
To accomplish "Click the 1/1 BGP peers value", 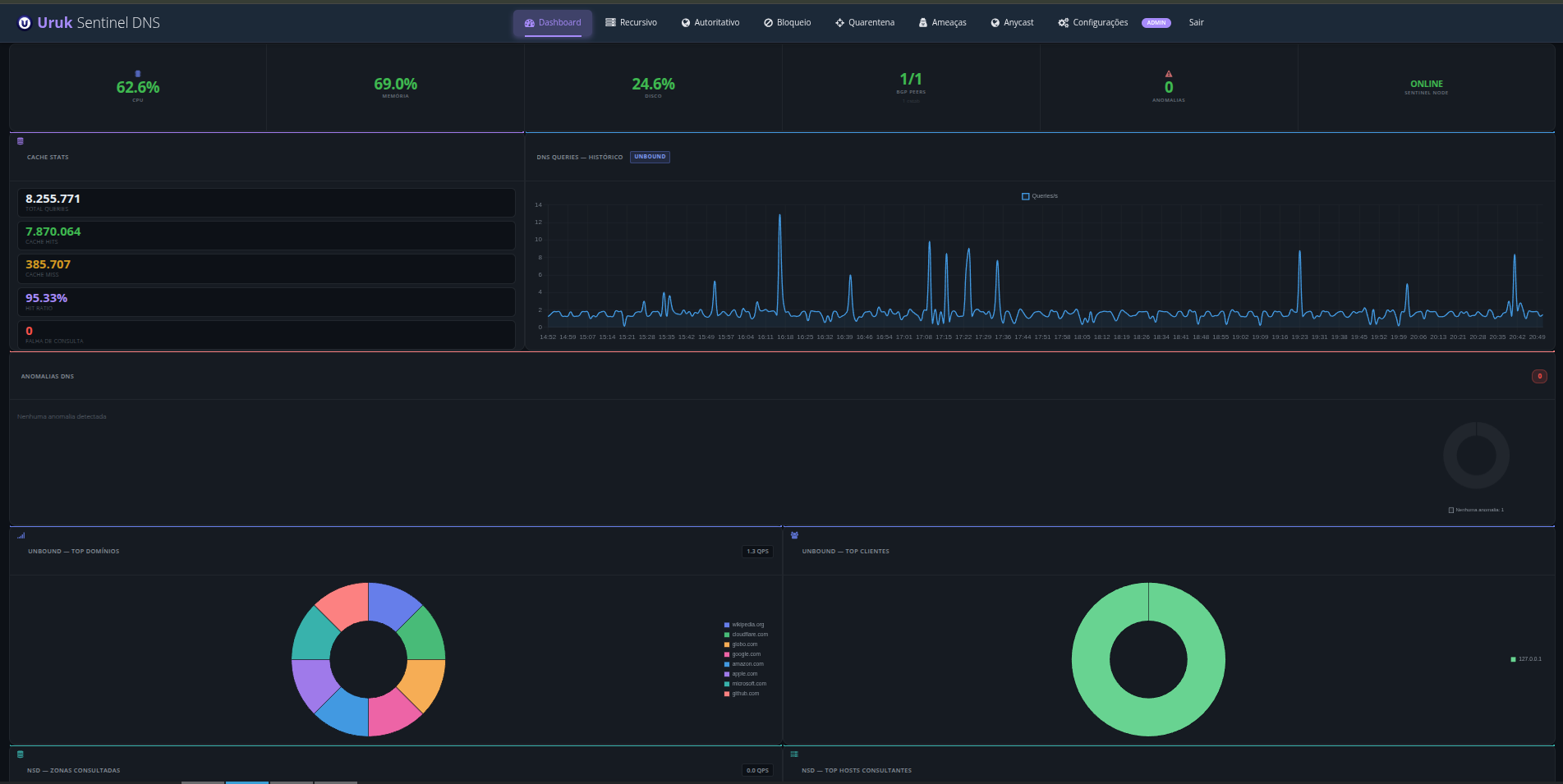I will pos(911,79).
